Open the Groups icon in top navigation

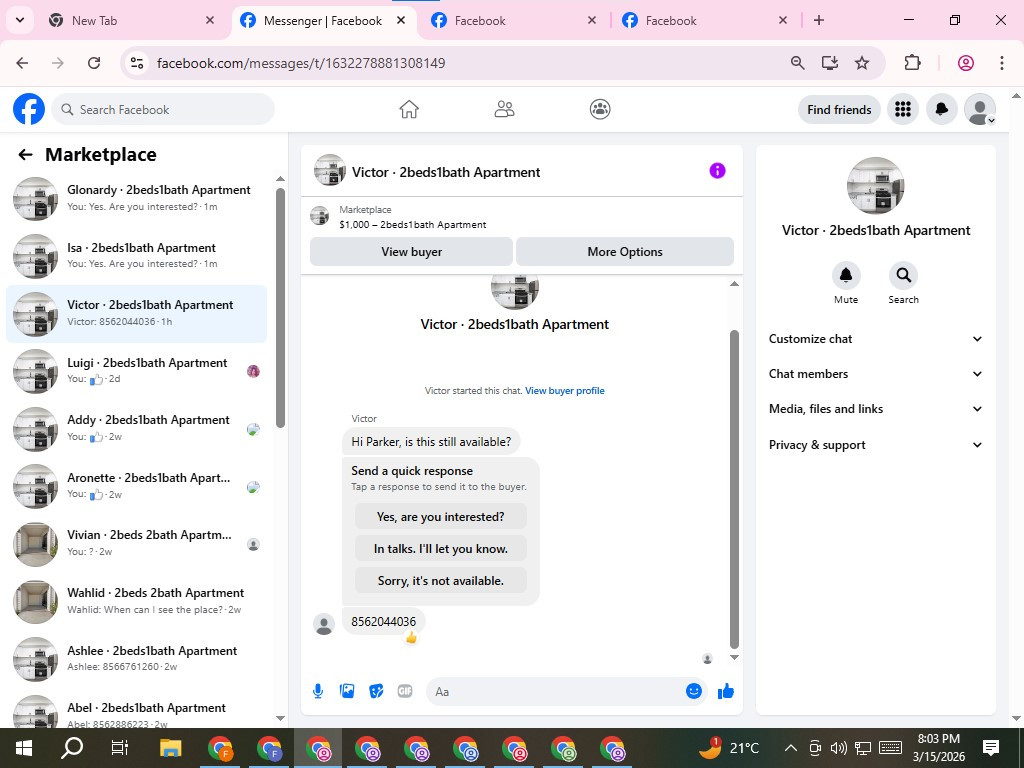(x=600, y=109)
